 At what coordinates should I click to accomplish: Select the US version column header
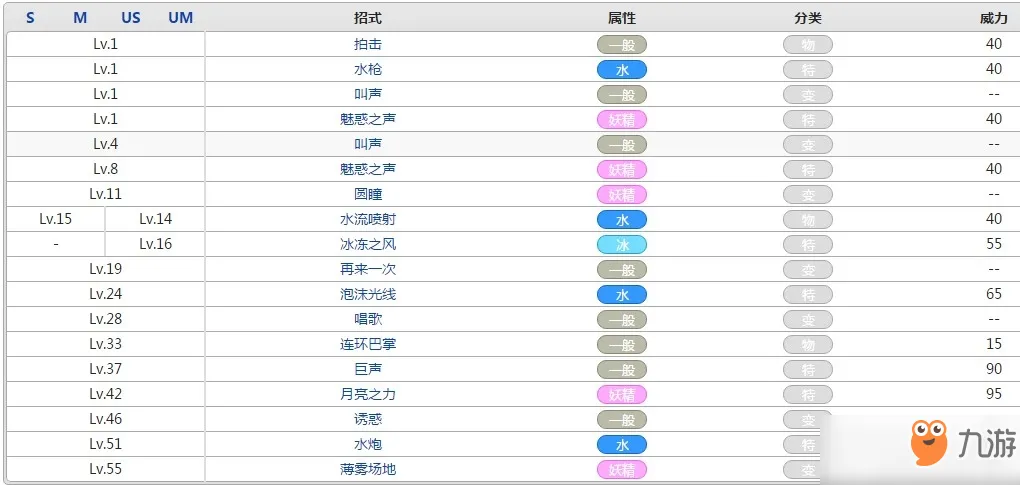[131, 18]
